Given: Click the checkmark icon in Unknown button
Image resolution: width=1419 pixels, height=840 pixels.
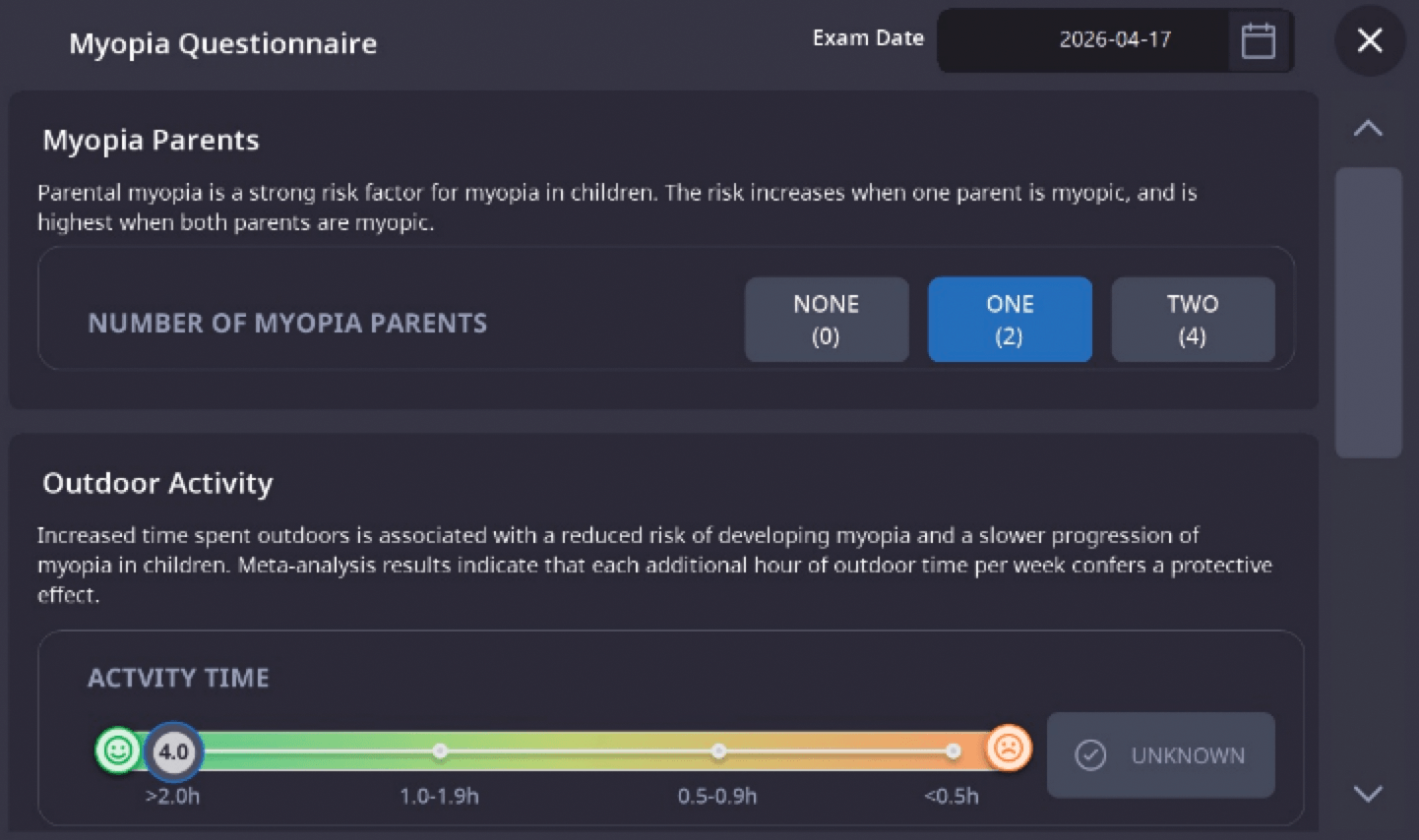Looking at the screenshot, I should [x=1090, y=755].
